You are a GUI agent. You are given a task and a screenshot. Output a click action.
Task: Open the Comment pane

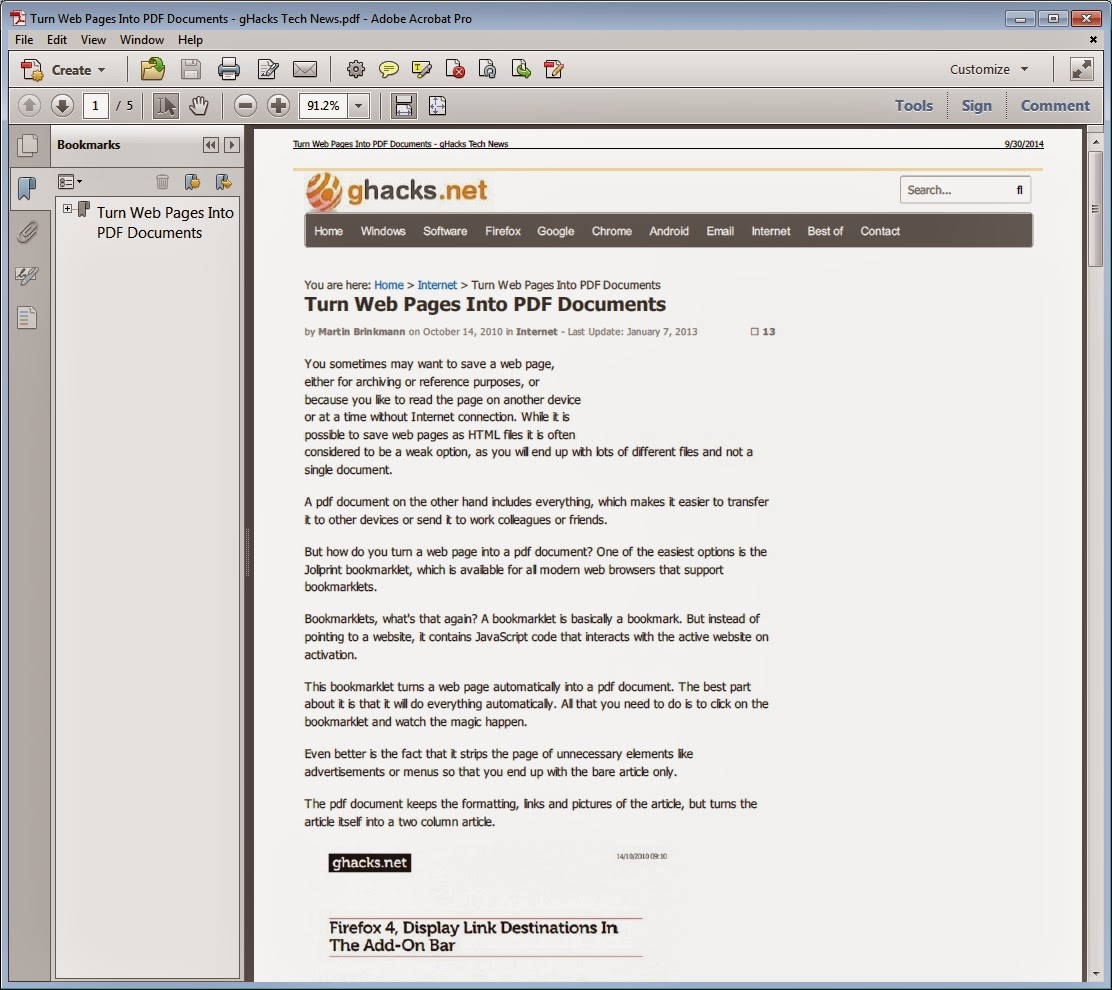pos(1055,106)
